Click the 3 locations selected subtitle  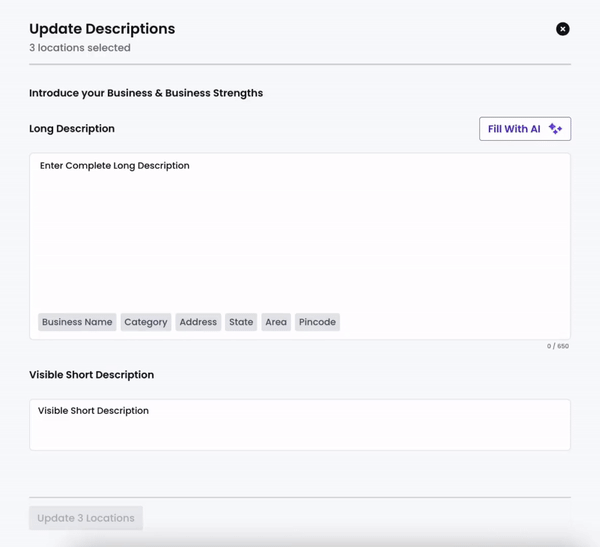pos(80,48)
